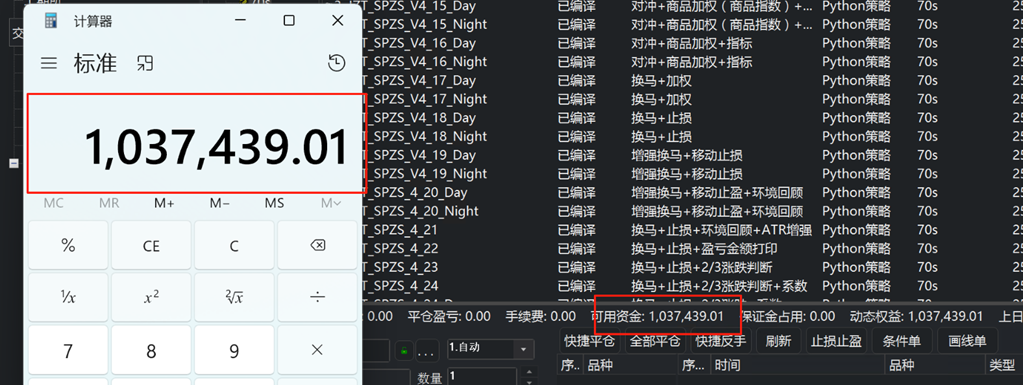Select the SPZS_4_20_Night strategy row

[692, 211]
